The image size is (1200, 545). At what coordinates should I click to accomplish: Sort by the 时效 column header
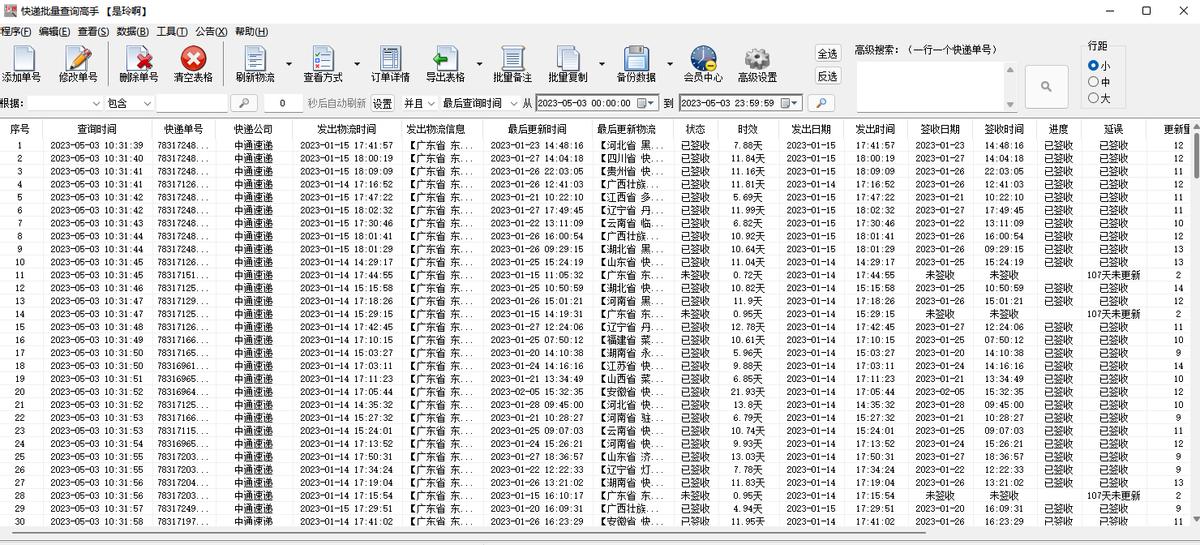point(748,130)
